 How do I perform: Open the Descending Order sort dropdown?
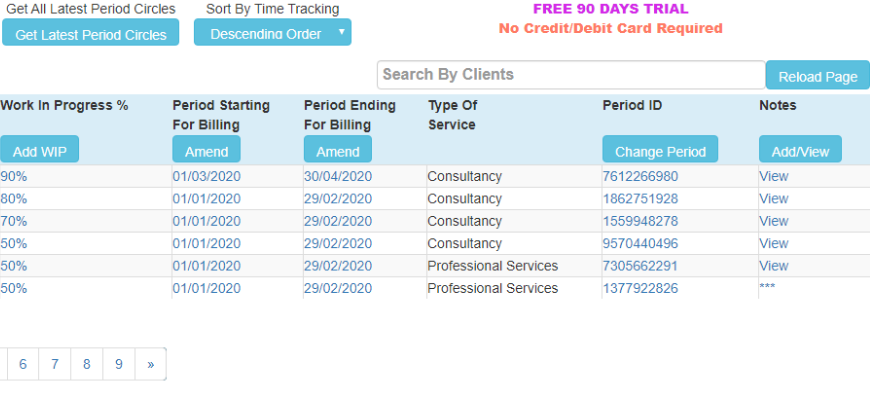tap(272, 32)
